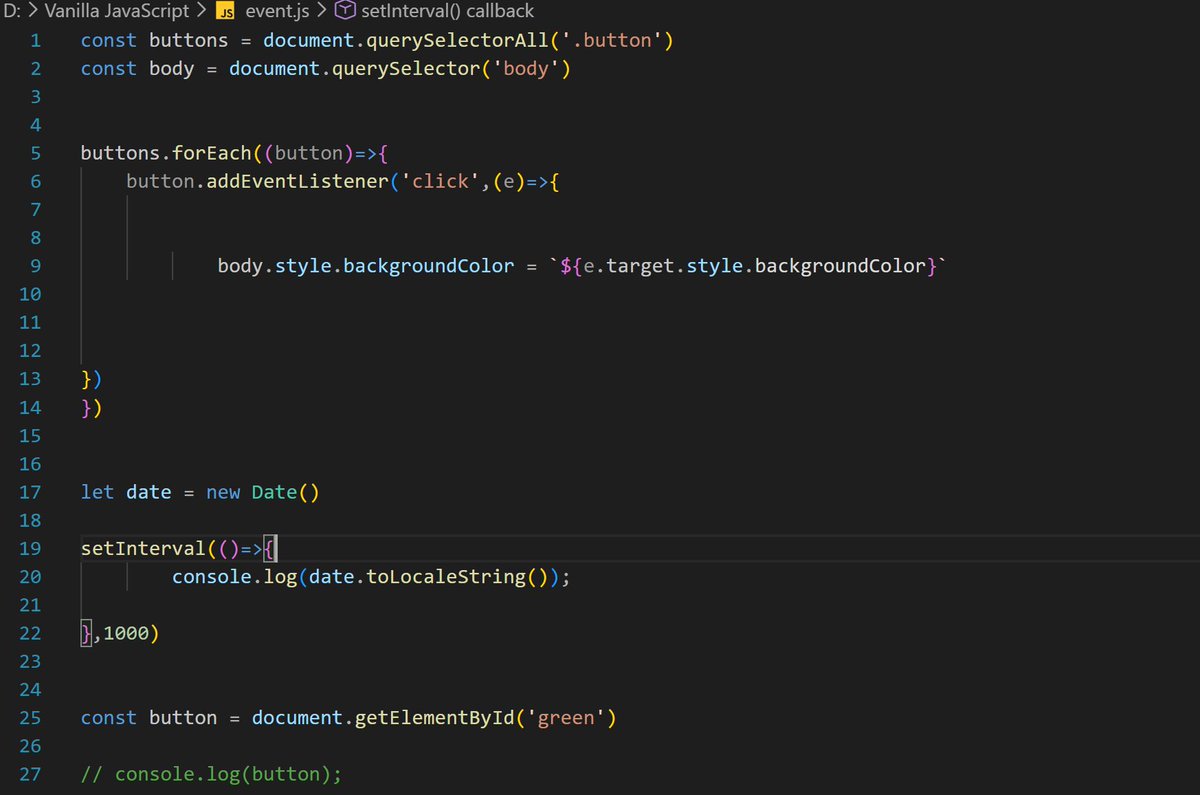Click the 'click' string on line 6

pyautogui.click(x=441, y=182)
